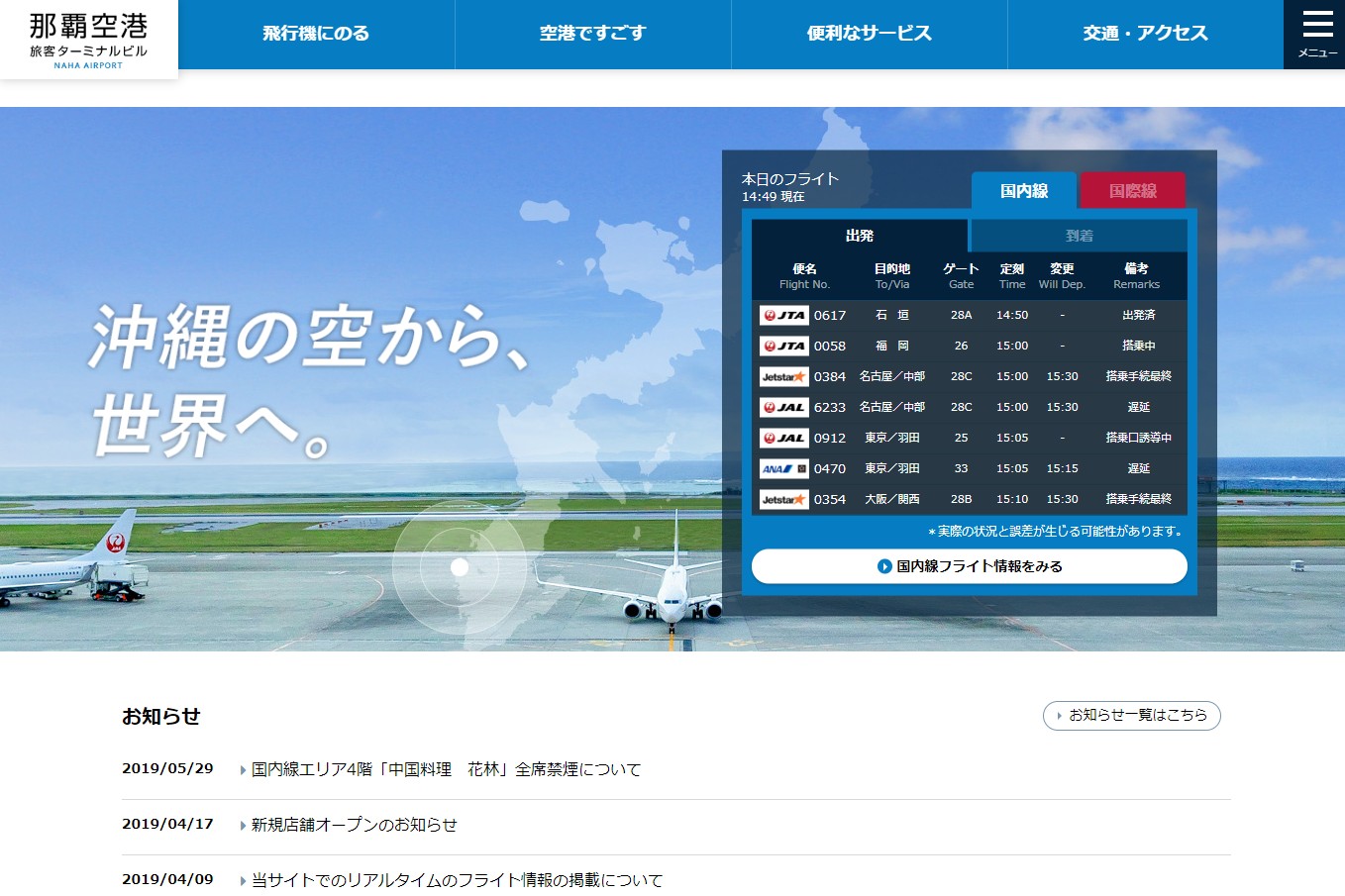Click the Naha Airport logo

coord(89,40)
